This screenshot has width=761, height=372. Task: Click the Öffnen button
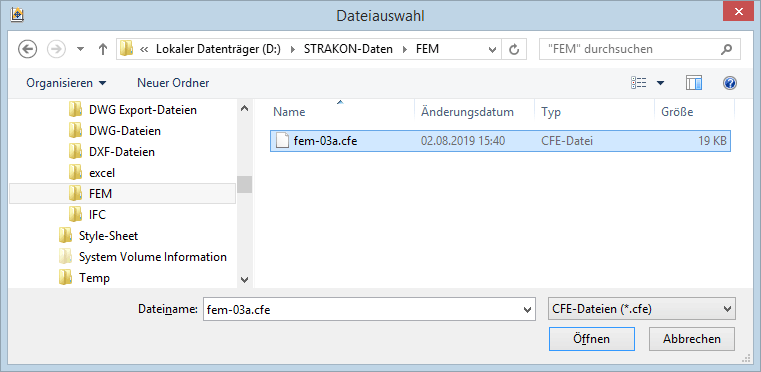coord(592,338)
